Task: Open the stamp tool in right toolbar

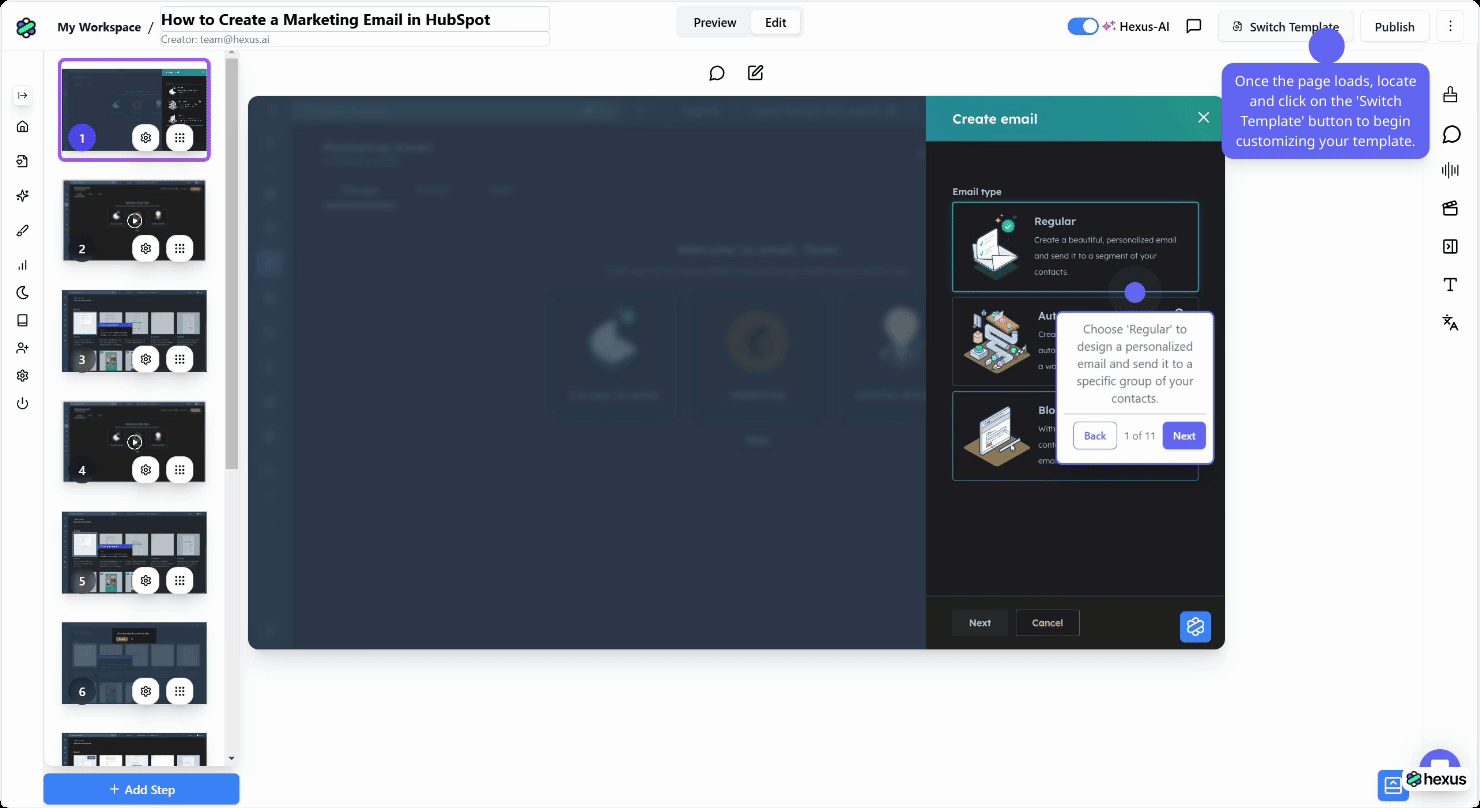Action: (x=1450, y=95)
